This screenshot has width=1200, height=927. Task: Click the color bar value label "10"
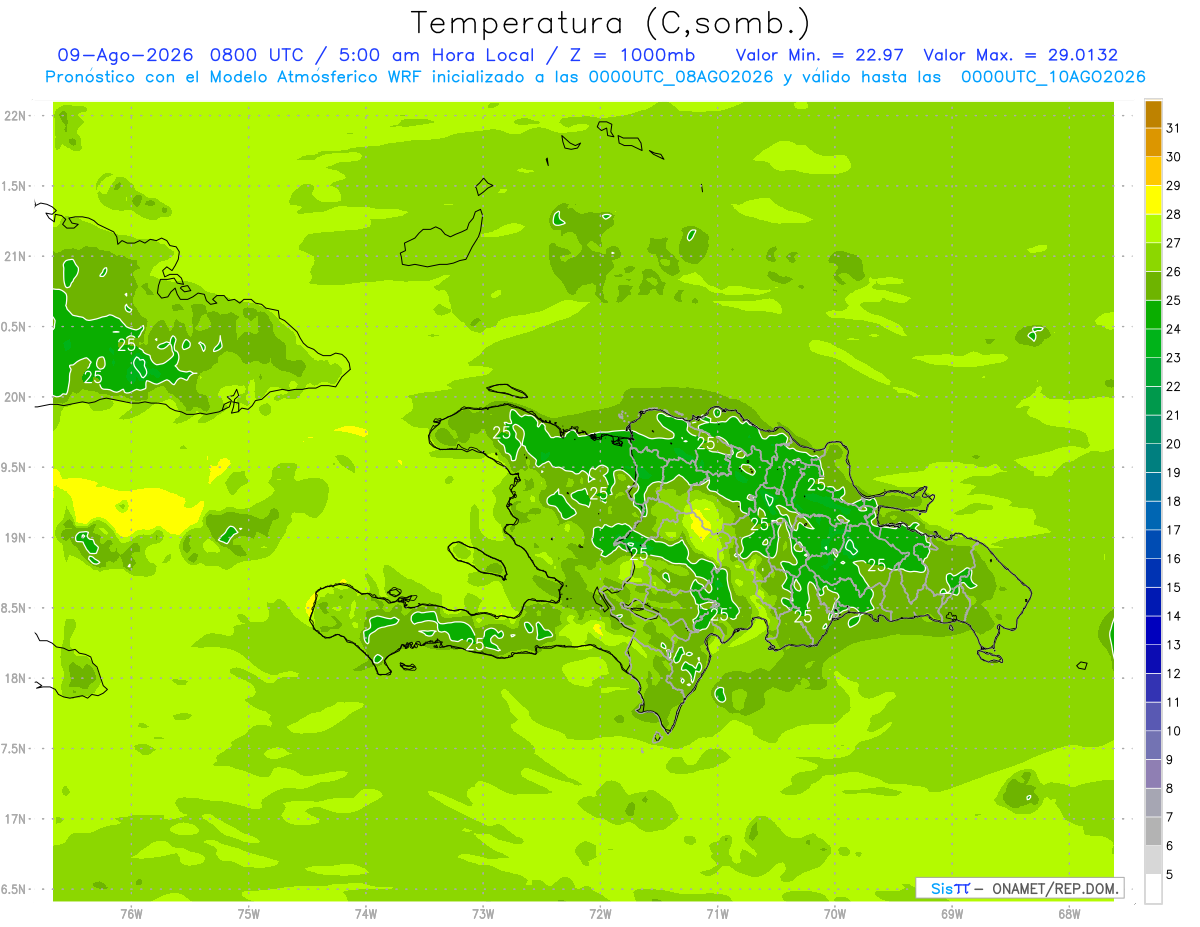1173,731
